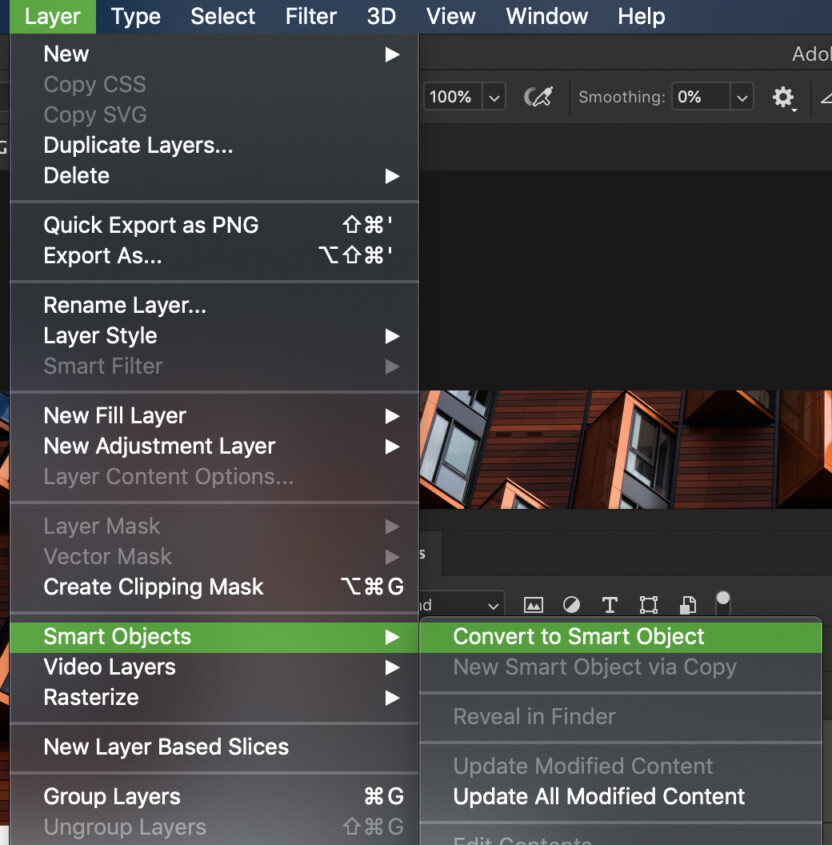The height and width of the screenshot is (845, 832).
Task: Open the opacity percentage dropdown
Action: 494,97
